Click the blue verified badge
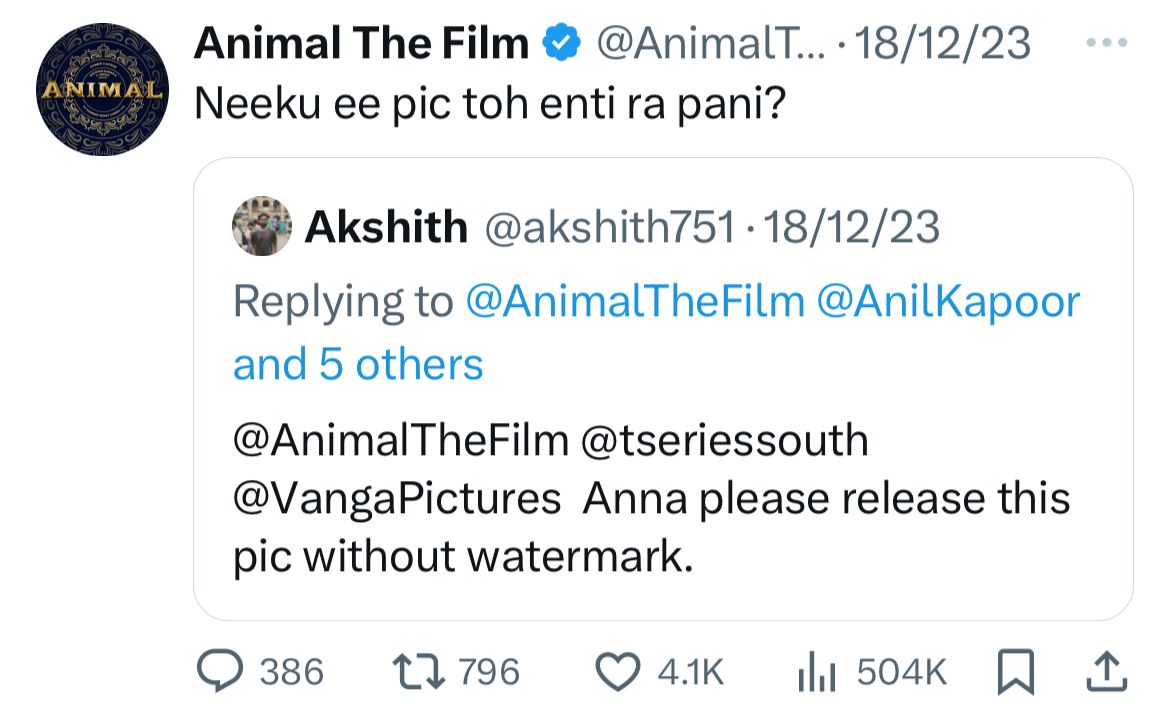Image resolution: width=1170 pixels, height=710 pixels. (x=563, y=43)
